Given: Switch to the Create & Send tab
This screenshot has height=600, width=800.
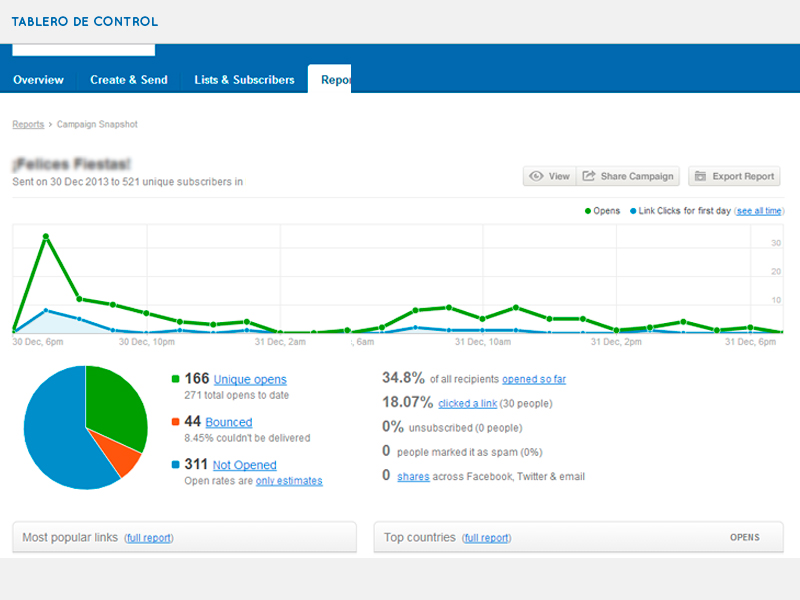Looking at the screenshot, I should tap(128, 80).
